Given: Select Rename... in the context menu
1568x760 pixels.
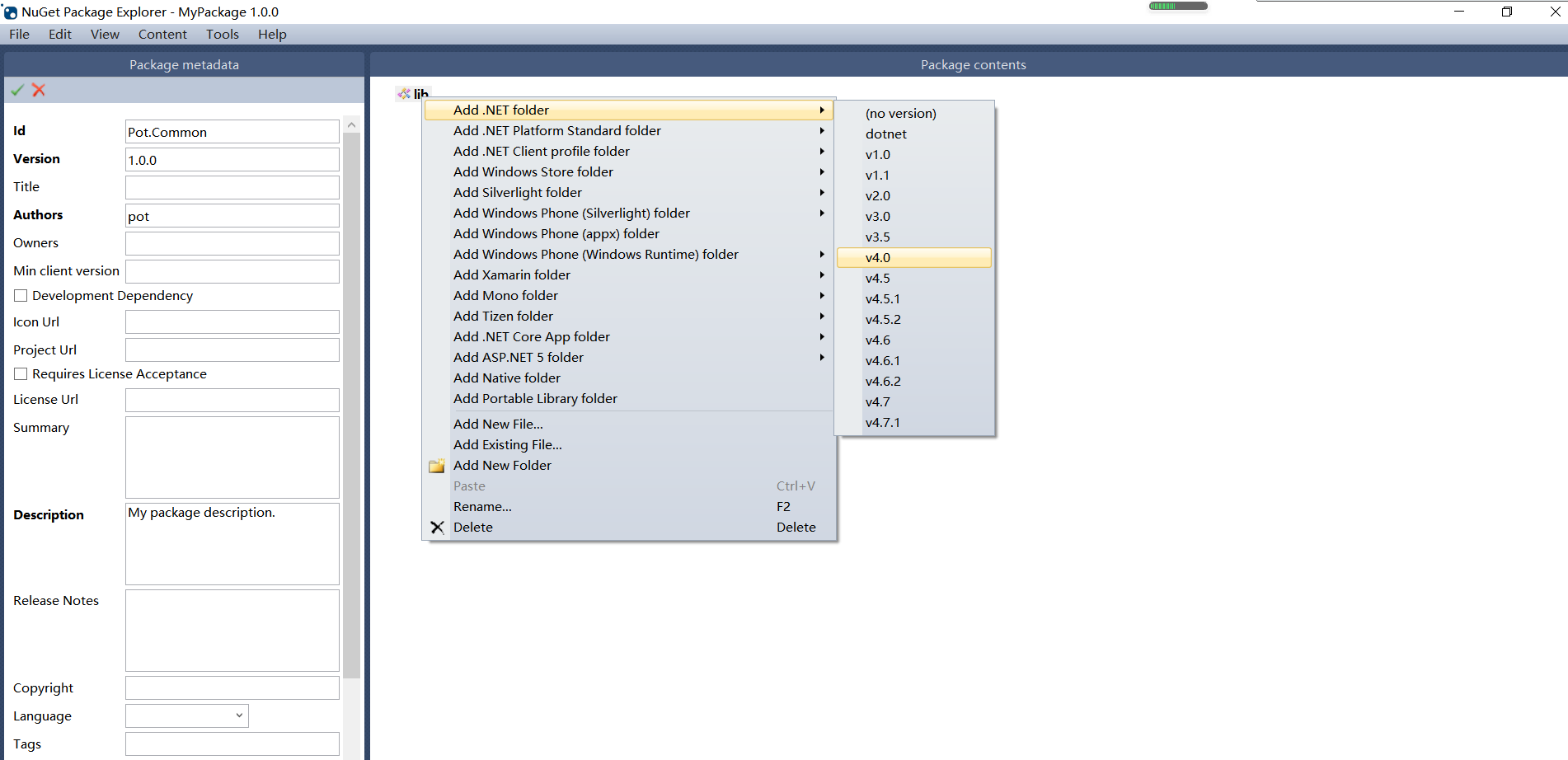Looking at the screenshot, I should click(x=629, y=507).
